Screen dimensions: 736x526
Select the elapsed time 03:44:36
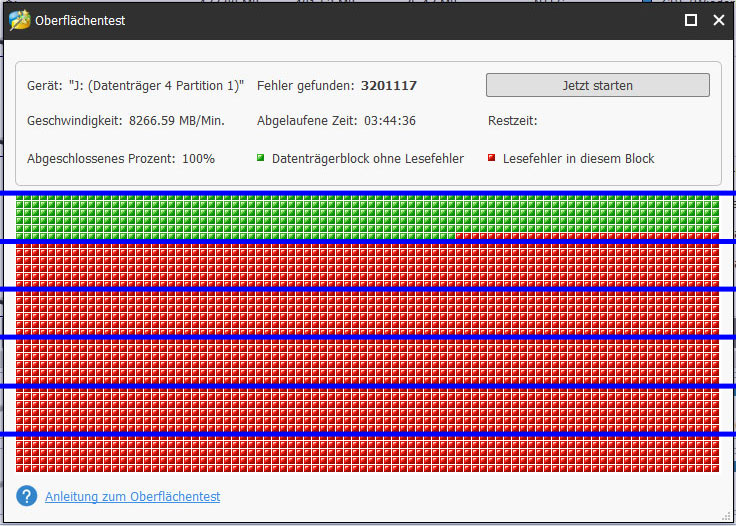point(390,121)
